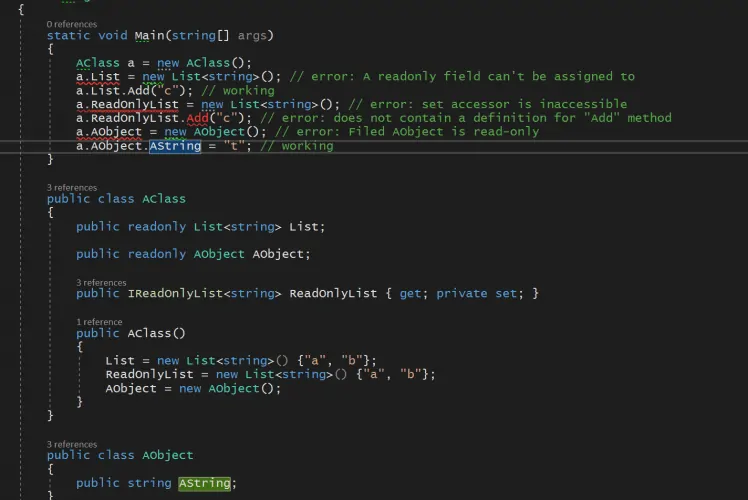The width and height of the screenshot is (748, 500).
Task: Click AObject field name in readonly AObject declaration
Action: 281,254
